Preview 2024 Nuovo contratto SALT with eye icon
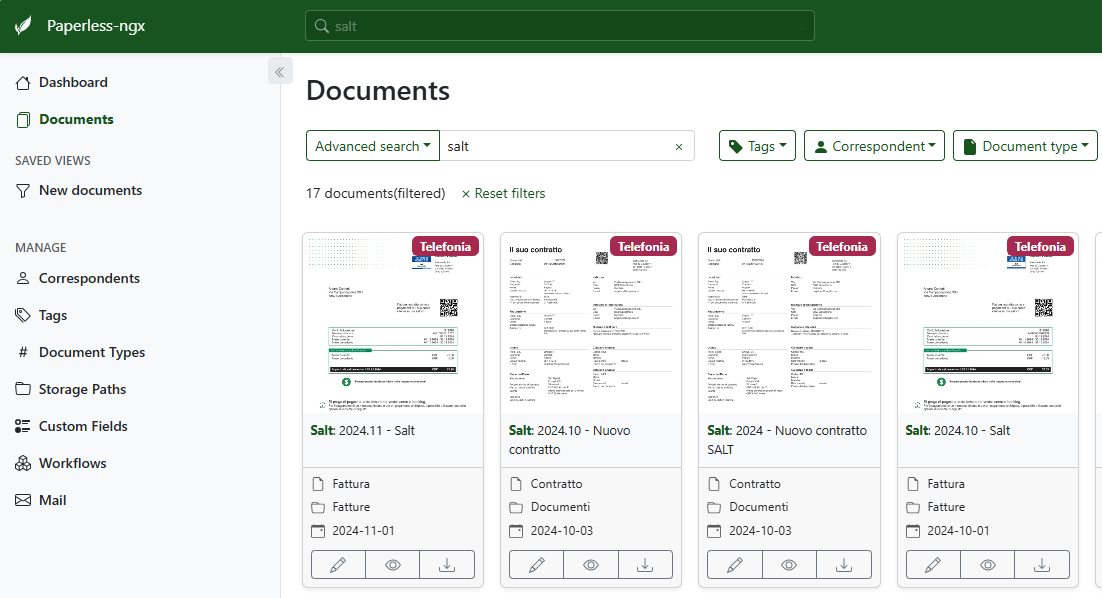Image resolution: width=1102 pixels, height=598 pixels. click(x=789, y=565)
